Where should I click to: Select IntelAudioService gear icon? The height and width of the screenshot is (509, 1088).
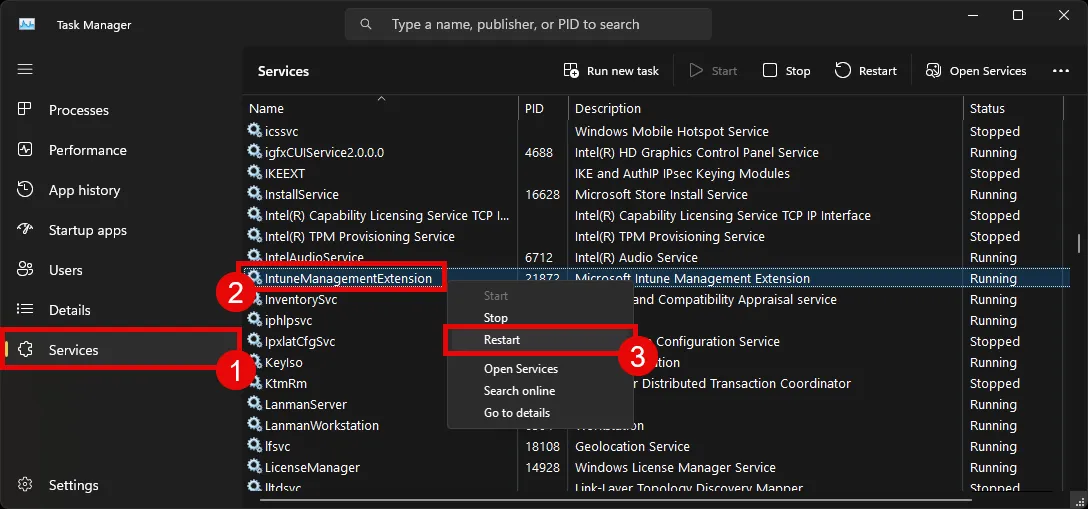(255, 256)
